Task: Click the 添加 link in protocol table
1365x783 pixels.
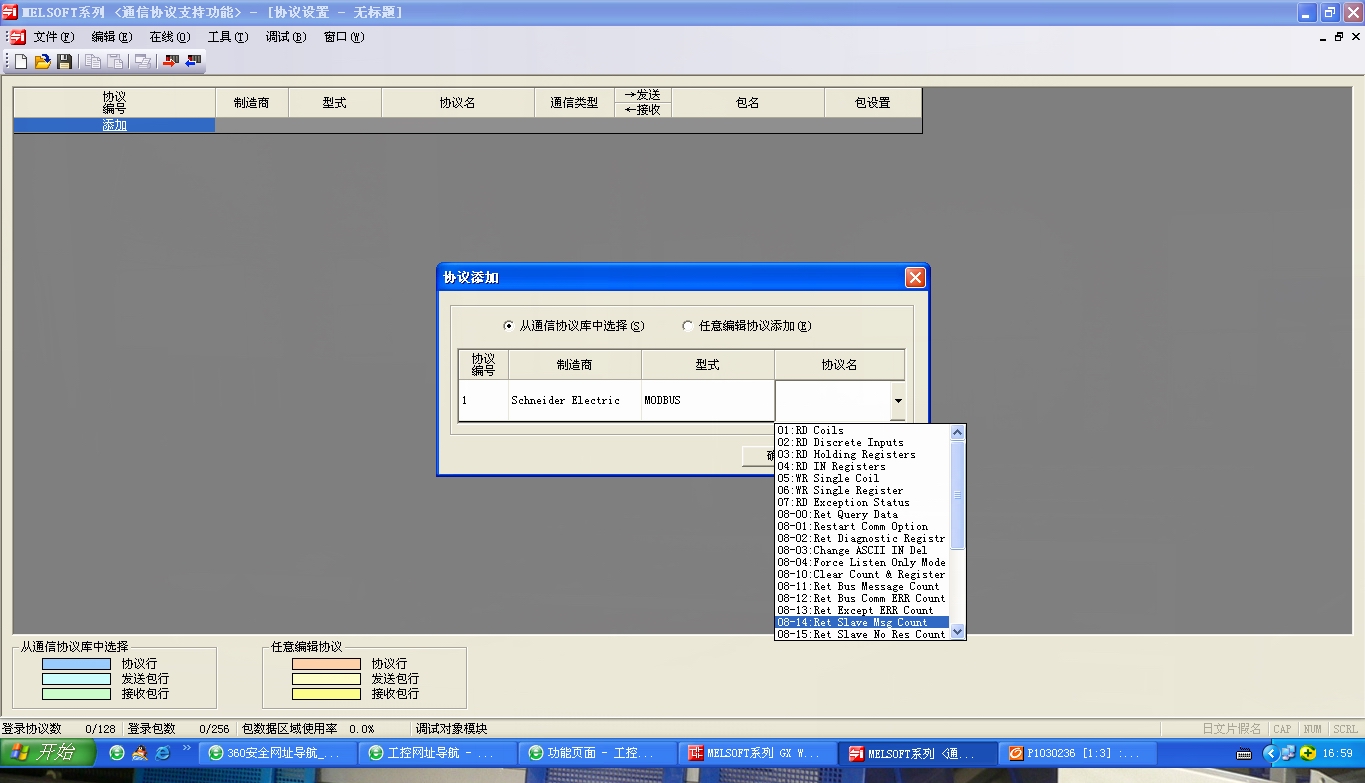Action: click(x=114, y=126)
